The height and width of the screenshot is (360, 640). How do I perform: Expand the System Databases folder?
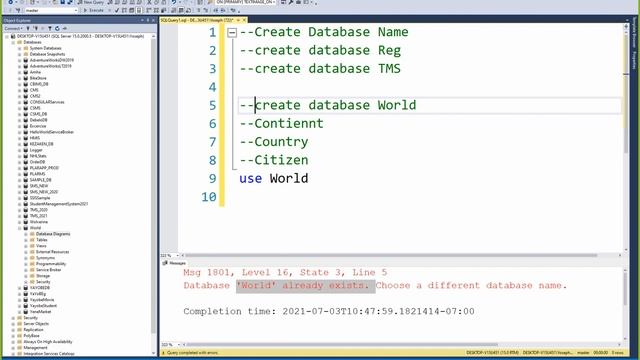pos(20,48)
